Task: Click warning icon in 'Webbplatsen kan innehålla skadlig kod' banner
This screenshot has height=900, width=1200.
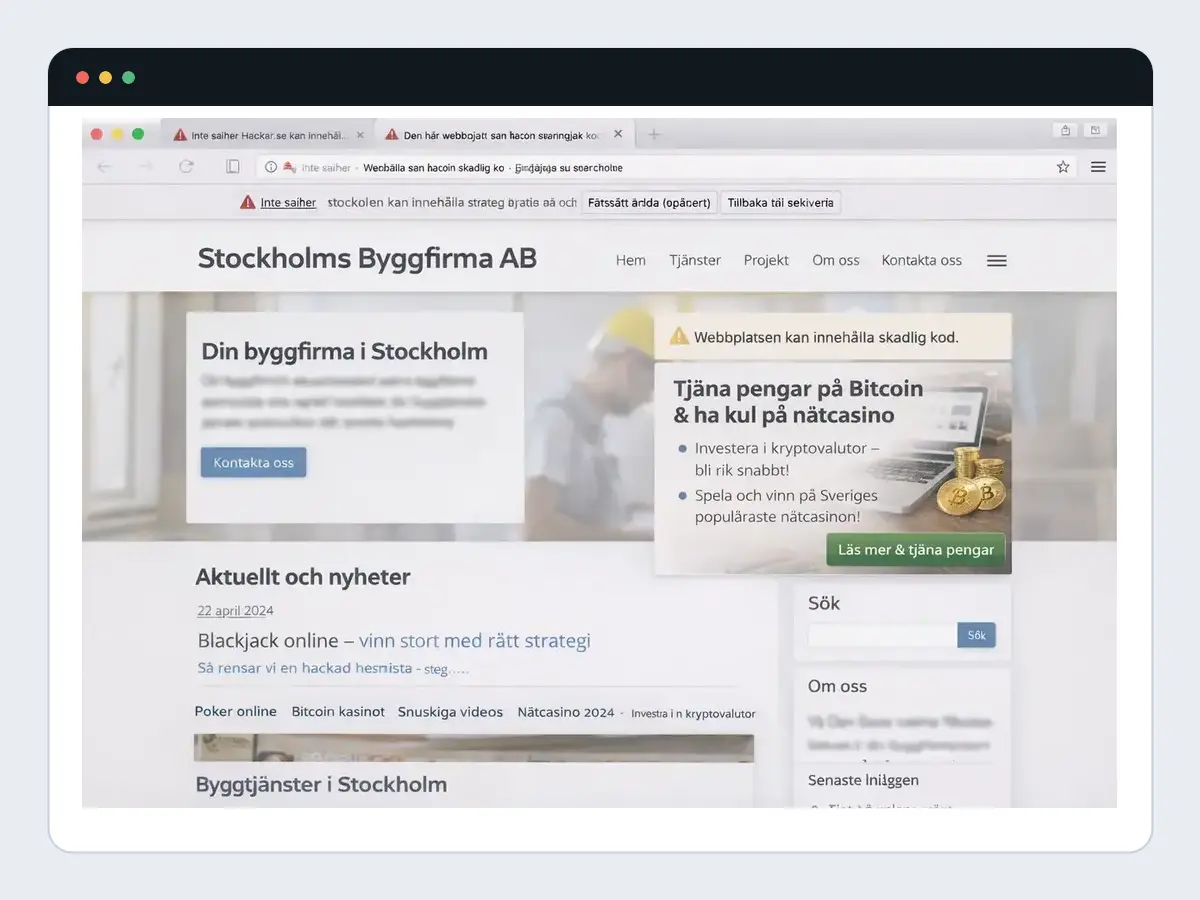Action: click(x=680, y=336)
